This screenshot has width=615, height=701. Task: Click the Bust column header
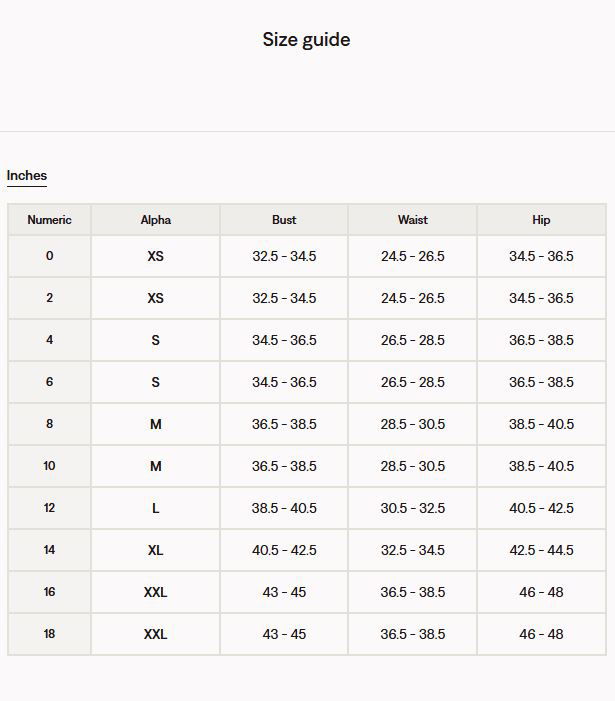coord(284,220)
